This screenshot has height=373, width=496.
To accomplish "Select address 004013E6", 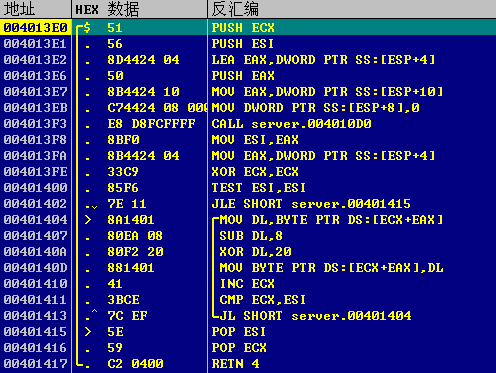I will click(35, 76).
